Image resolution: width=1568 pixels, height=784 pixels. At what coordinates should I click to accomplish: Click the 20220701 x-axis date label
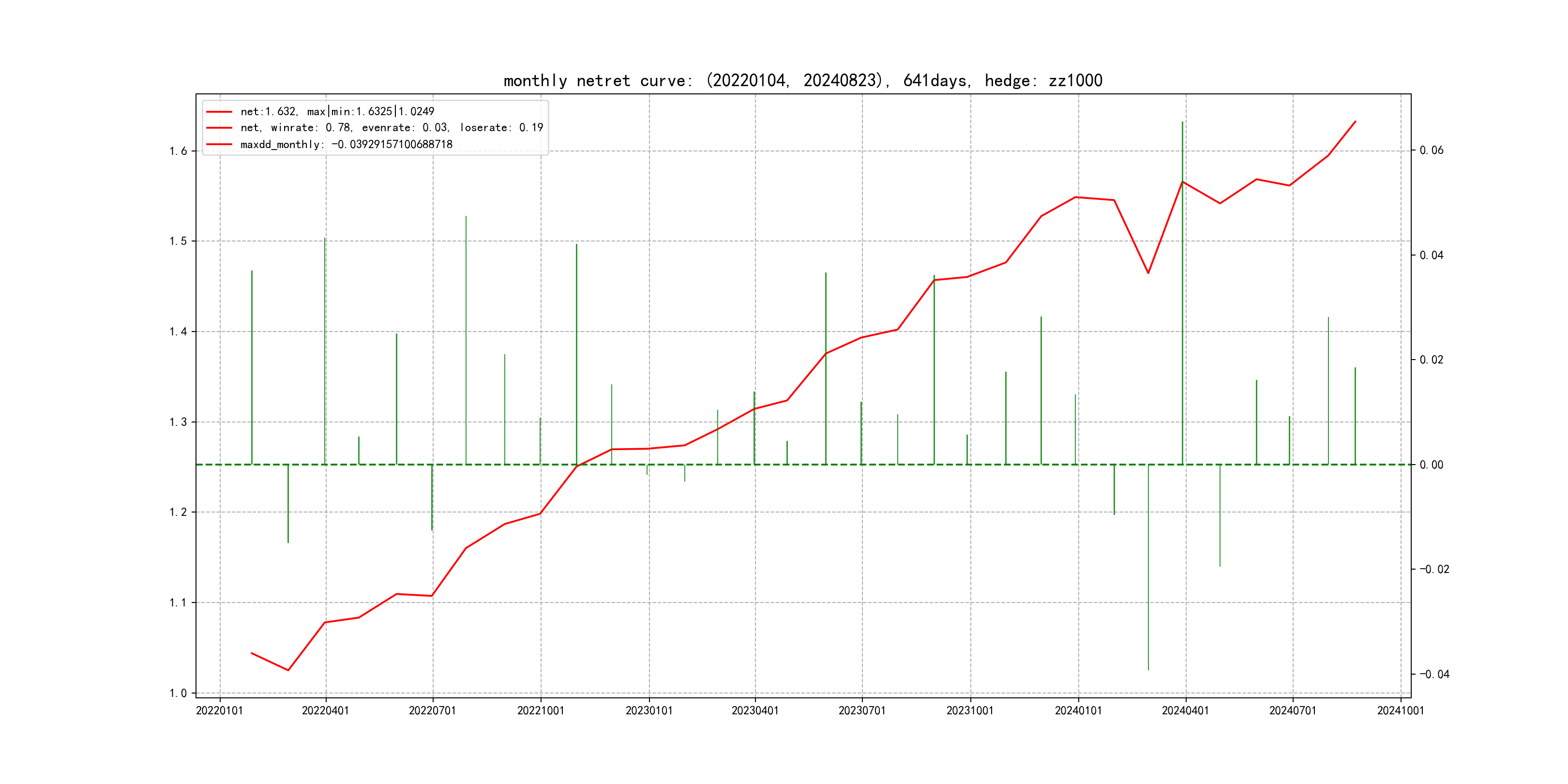[432, 711]
